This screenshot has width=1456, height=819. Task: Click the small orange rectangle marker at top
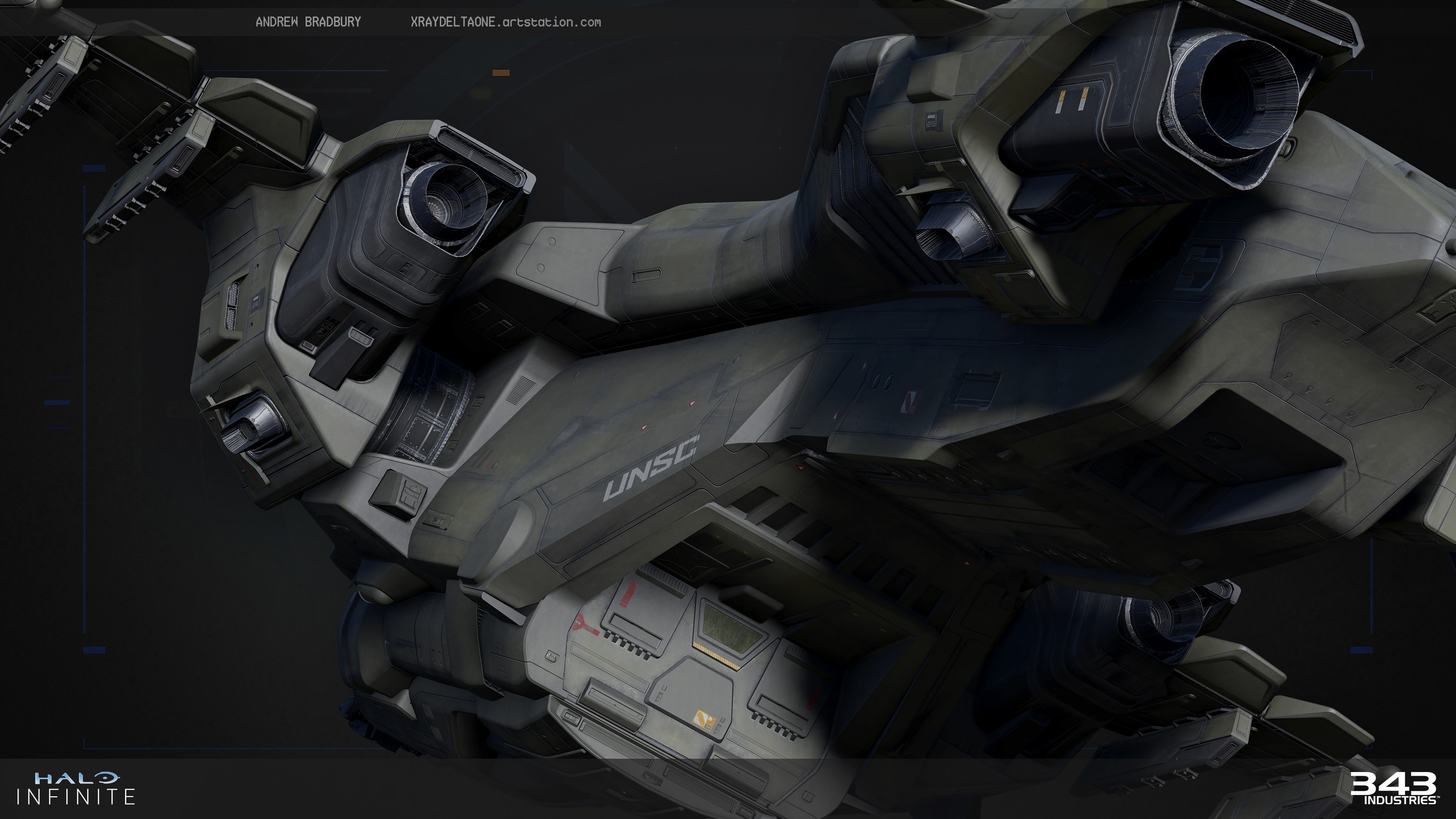point(501,72)
